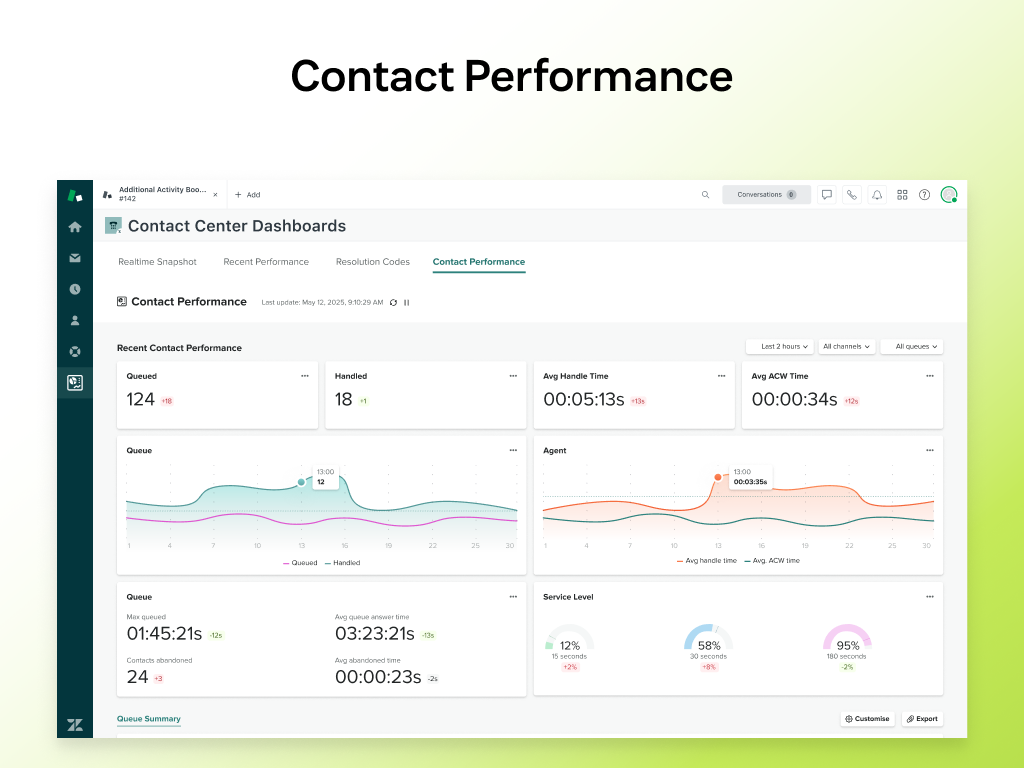Click the phone call icon in top bar
Screen dimensions: 1024x768
click(x=851, y=195)
